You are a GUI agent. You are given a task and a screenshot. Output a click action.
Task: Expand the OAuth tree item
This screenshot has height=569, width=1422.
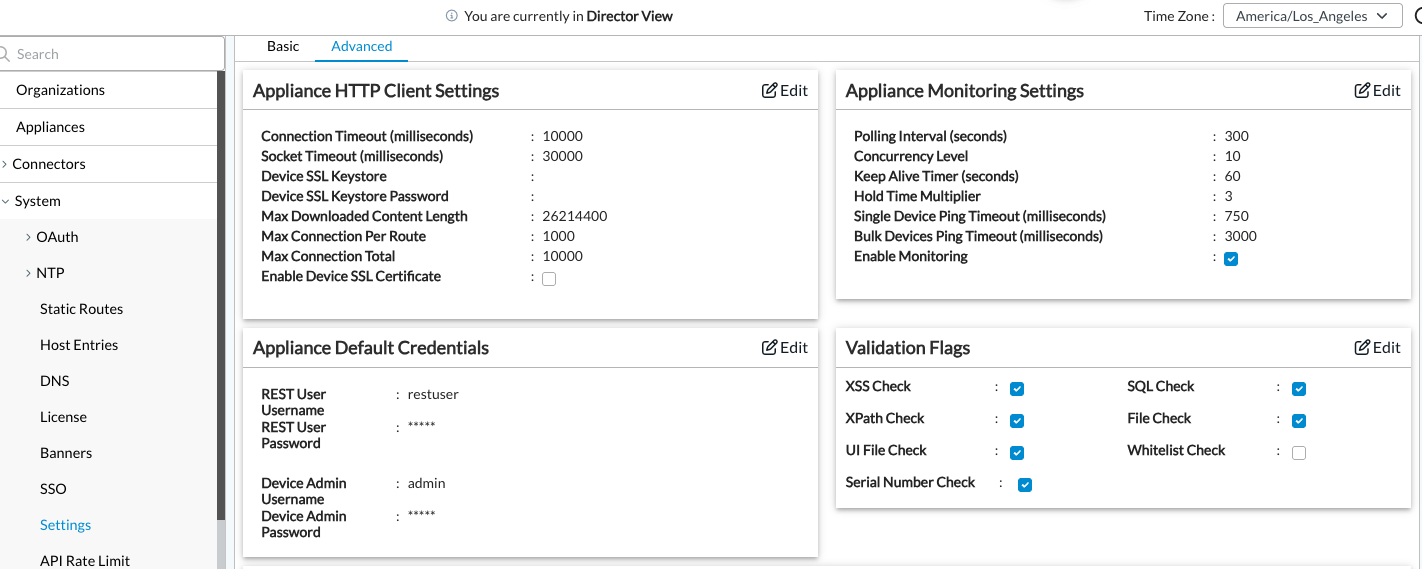(28, 237)
